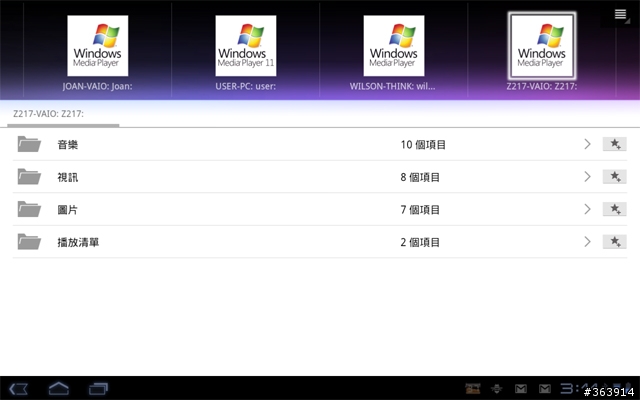Click the JOAN-VAIO: Joan: server label
Viewport: 640px width, 400px height.
pos(98,87)
